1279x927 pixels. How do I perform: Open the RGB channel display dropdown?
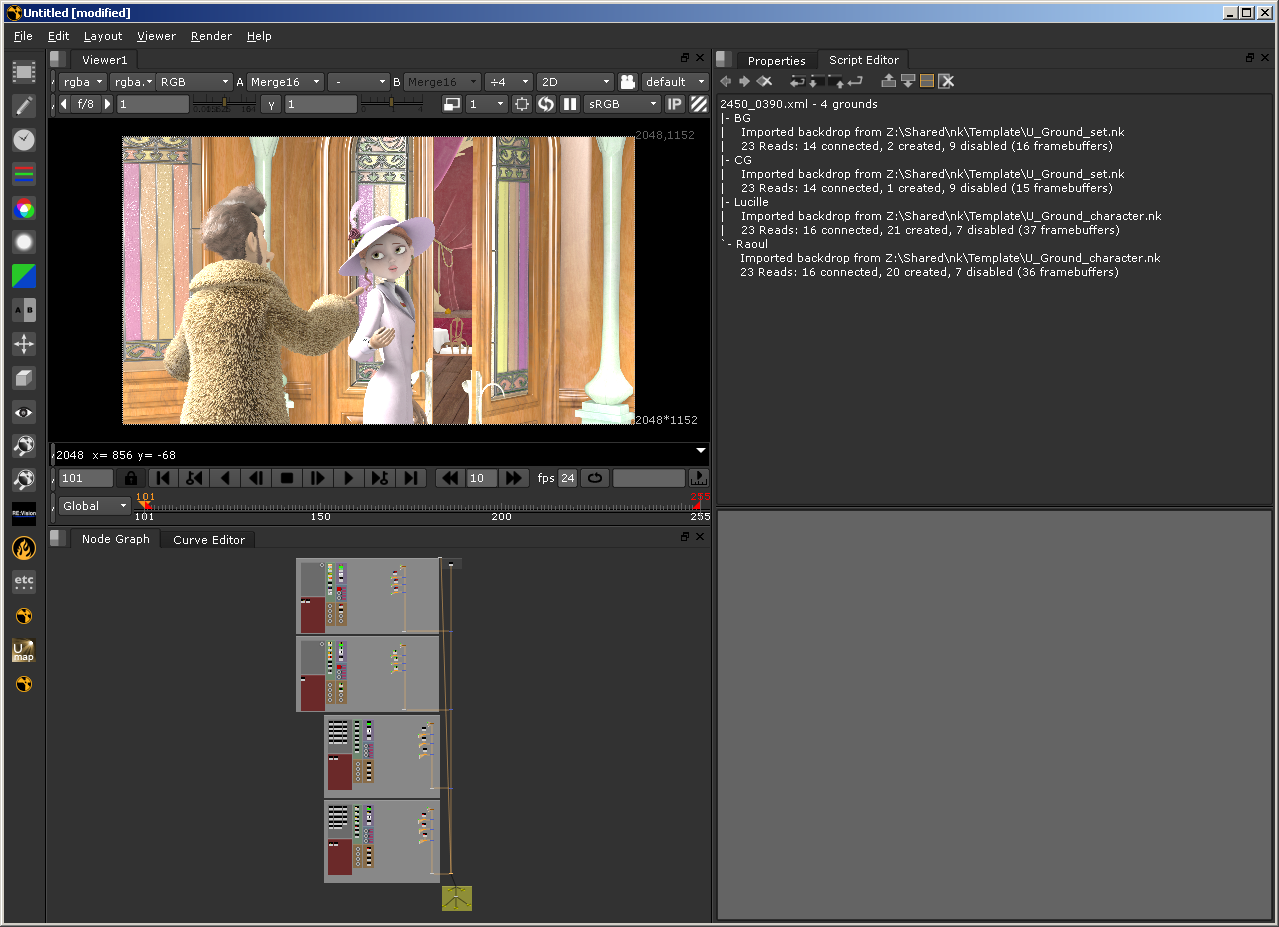pyautogui.click(x=195, y=82)
